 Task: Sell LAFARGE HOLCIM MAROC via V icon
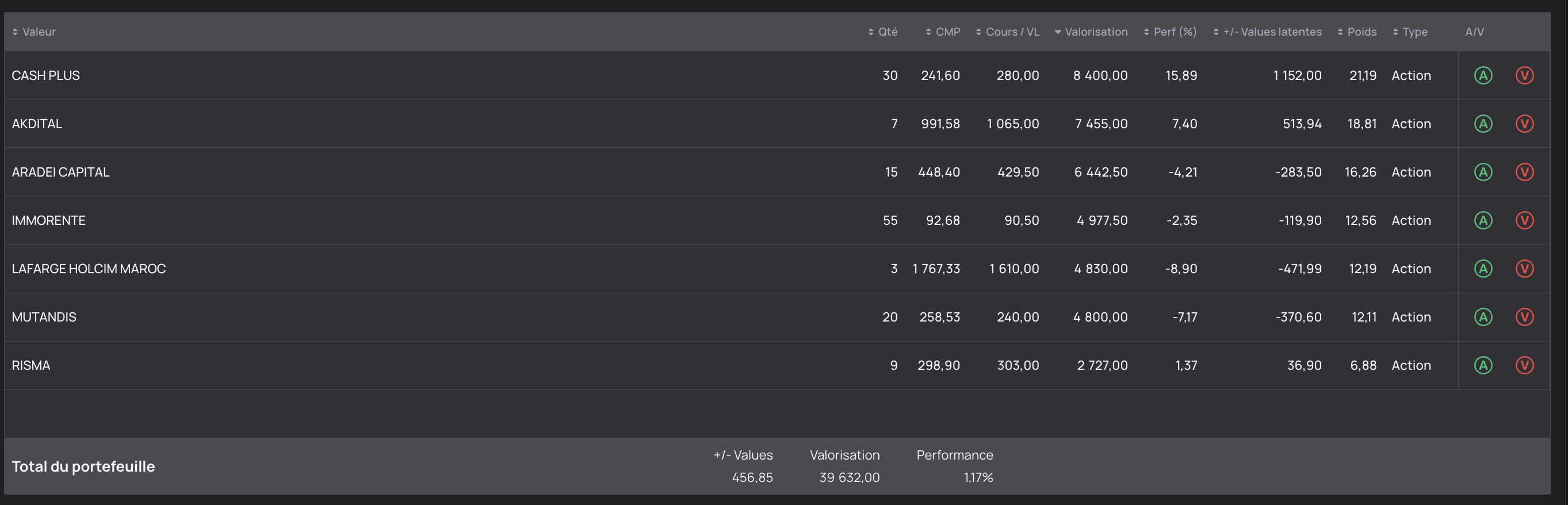[x=1524, y=269]
